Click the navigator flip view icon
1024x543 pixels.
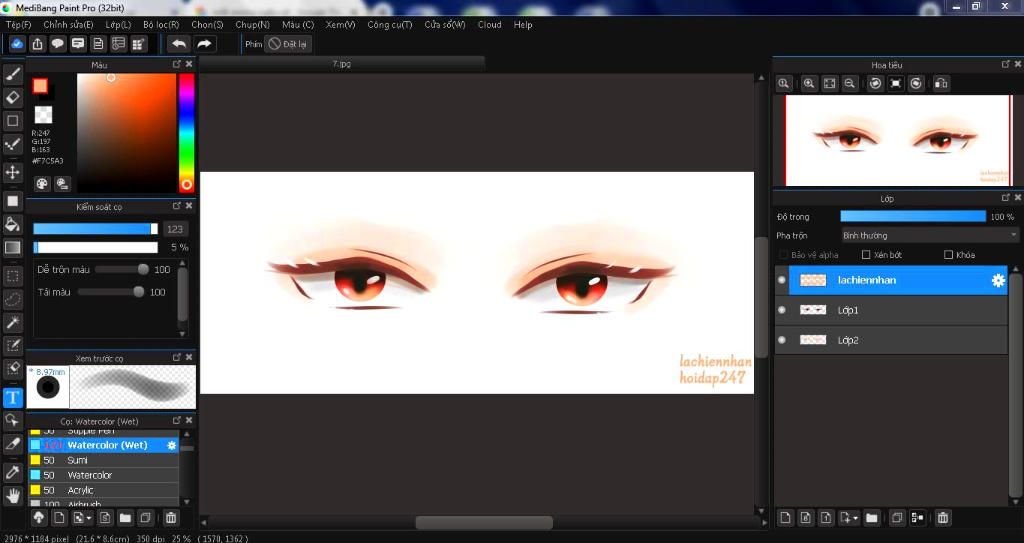click(x=941, y=84)
